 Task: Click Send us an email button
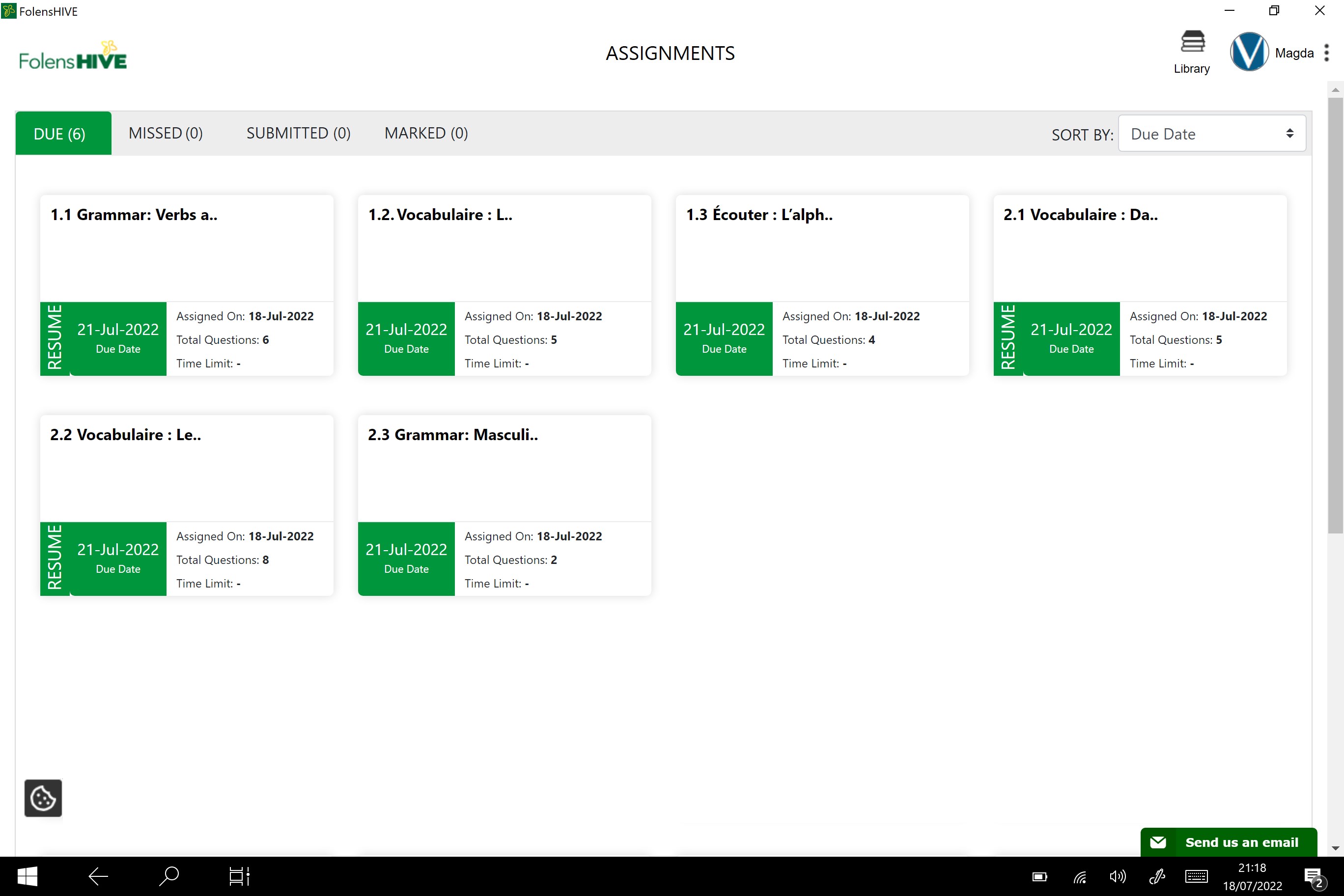tap(1229, 841)
